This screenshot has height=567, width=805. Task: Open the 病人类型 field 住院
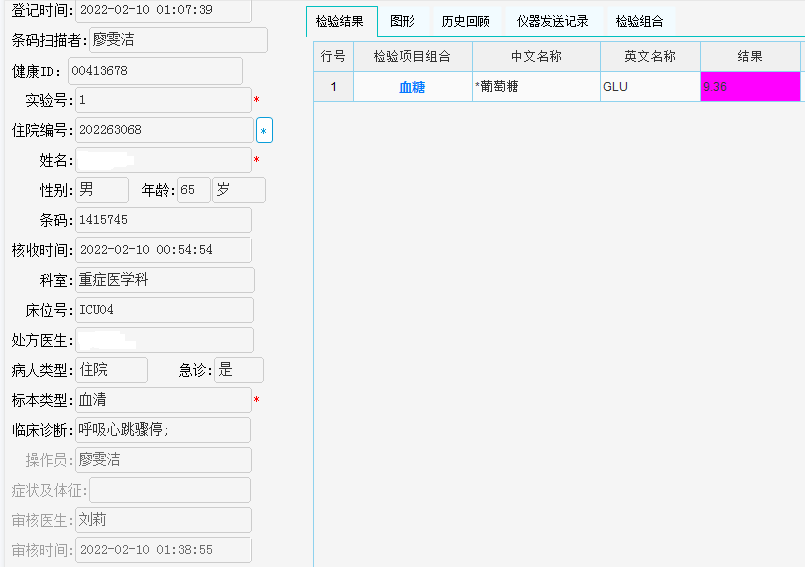[x=111, y=370]
